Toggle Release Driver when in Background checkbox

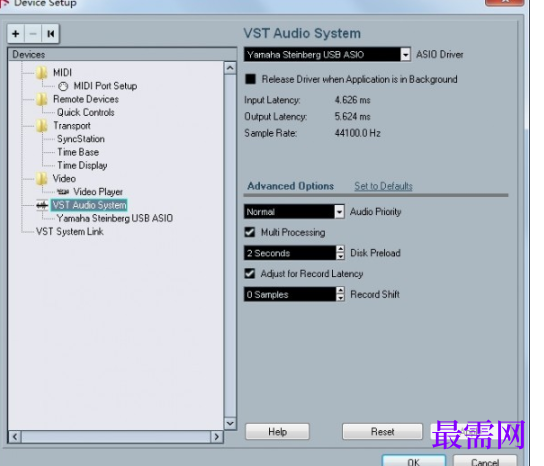pyautogui.click(x=250, y=79)
